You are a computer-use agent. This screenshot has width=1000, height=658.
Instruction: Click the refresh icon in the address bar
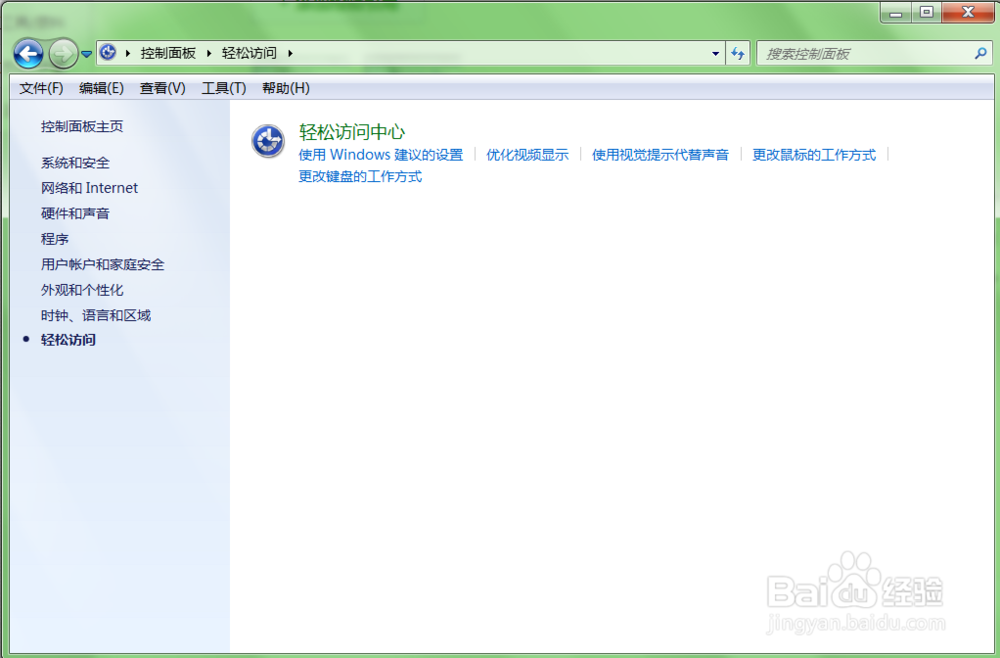coord(737,53)
